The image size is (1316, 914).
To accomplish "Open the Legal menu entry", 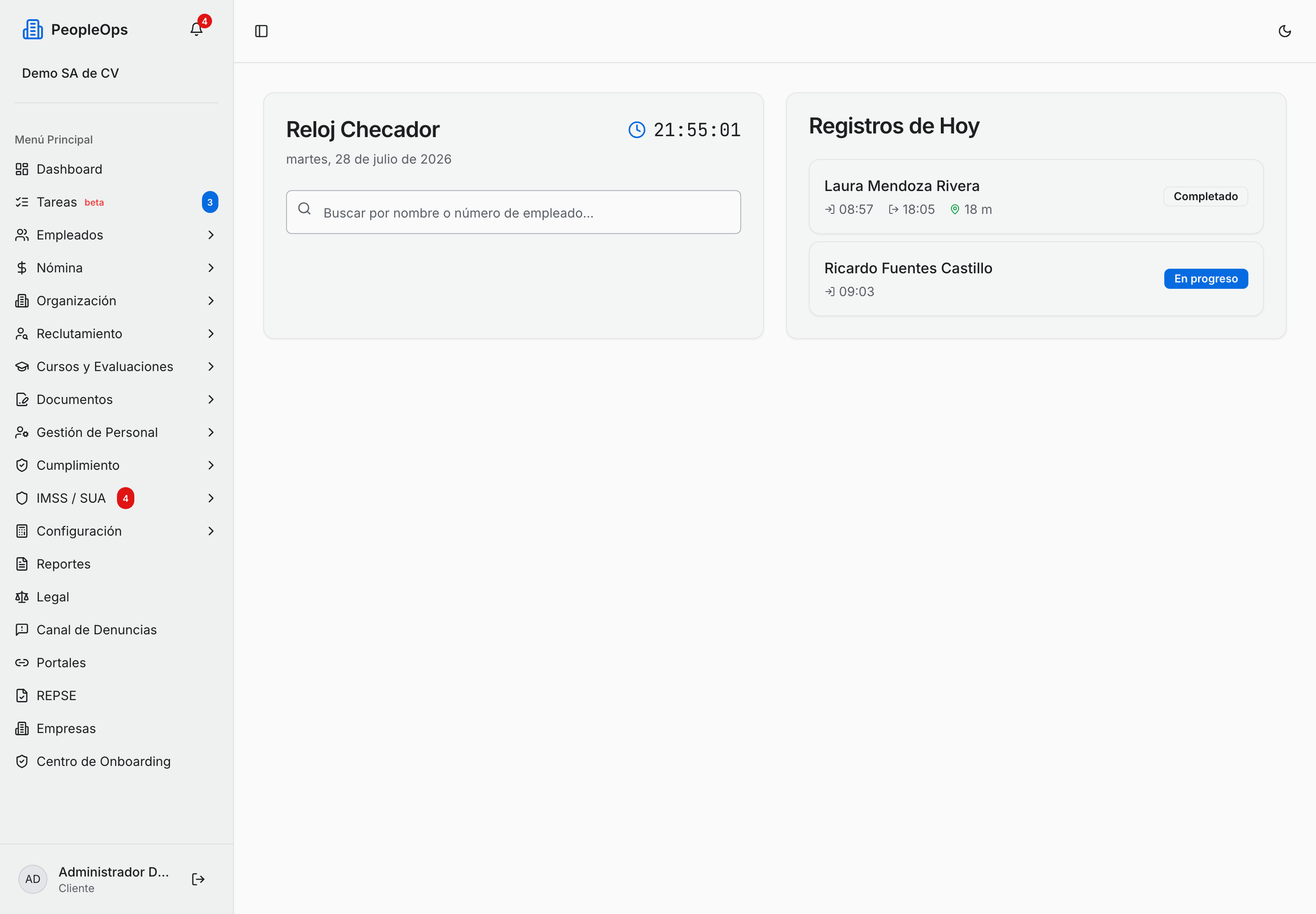I will click(116, 597).
